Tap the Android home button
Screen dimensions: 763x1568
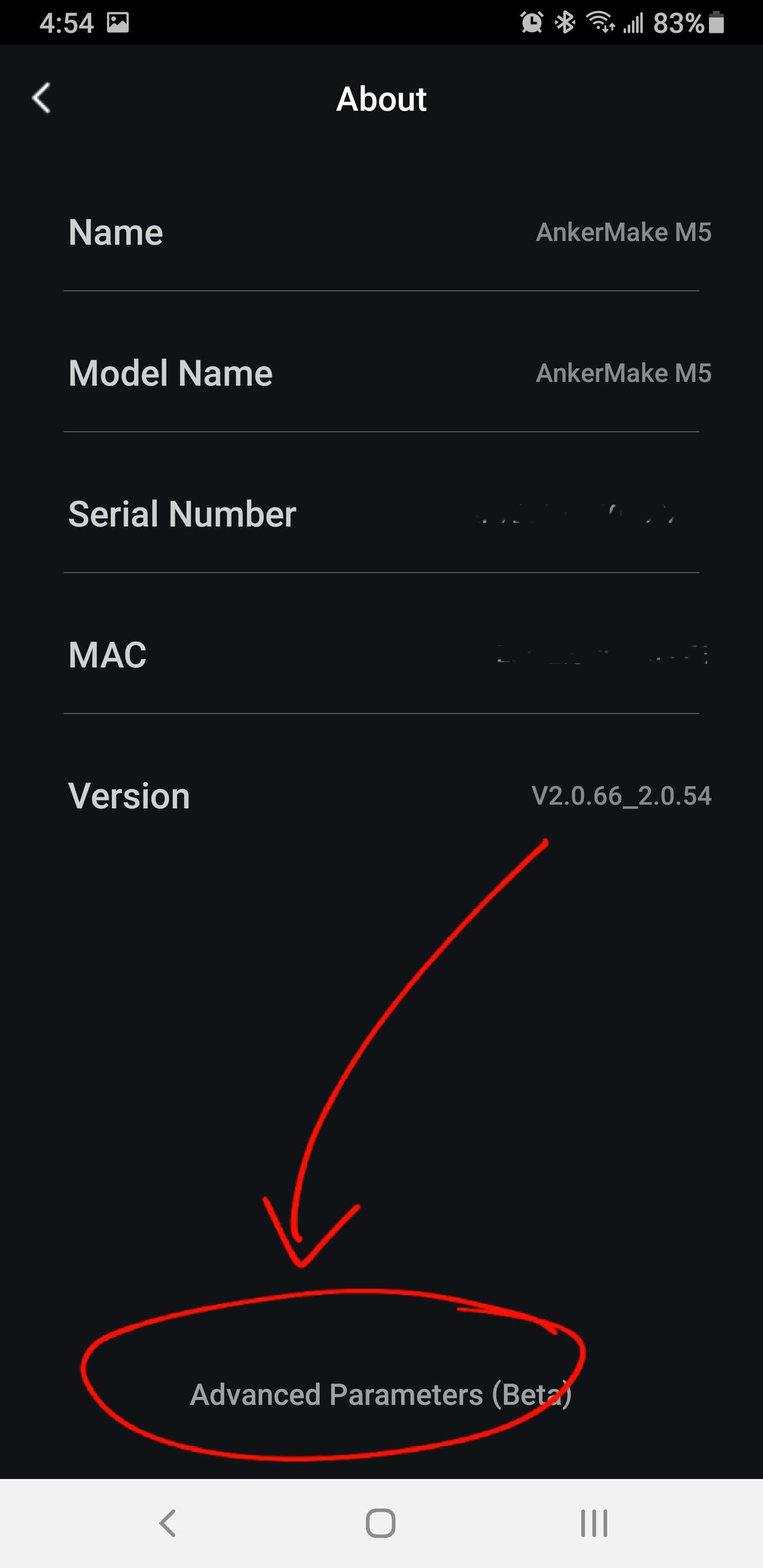(380, 1523)
